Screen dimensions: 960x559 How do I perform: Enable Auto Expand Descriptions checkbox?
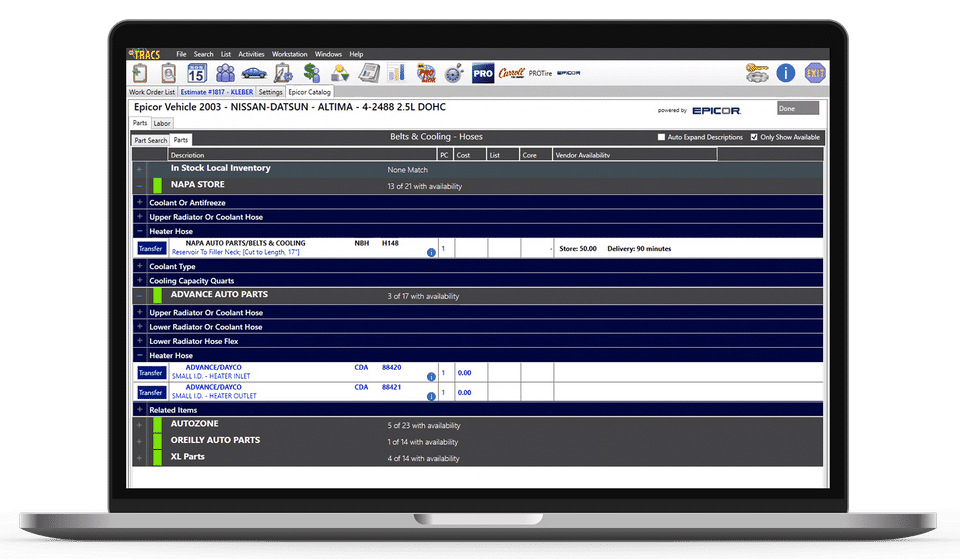pos(661,137)
